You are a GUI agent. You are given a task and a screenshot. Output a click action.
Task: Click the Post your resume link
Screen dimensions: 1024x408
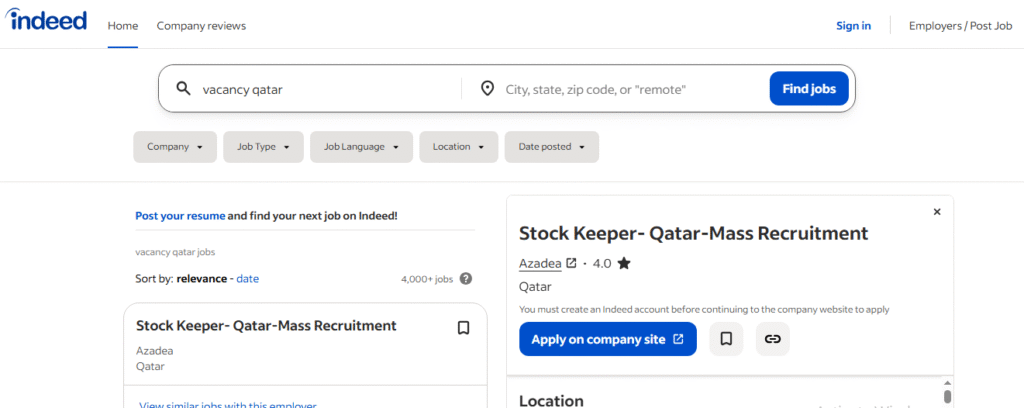(180, 215)
